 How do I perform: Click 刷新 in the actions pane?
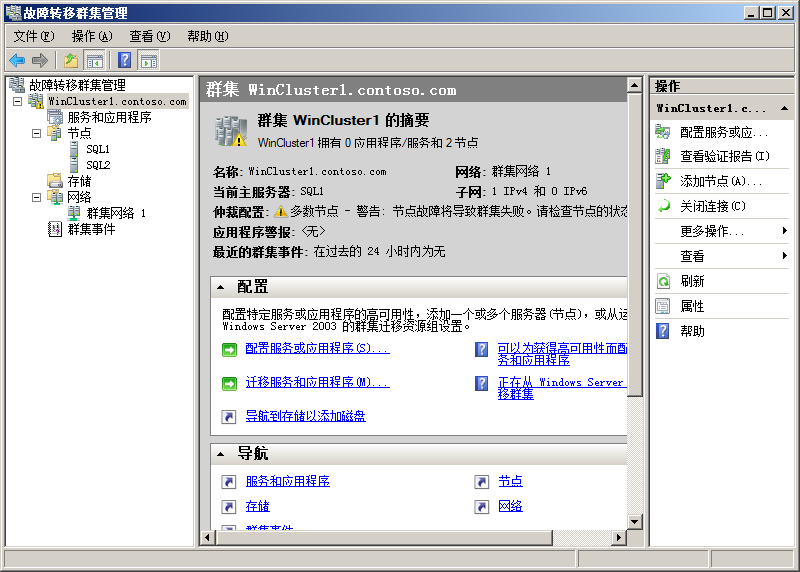692,281
